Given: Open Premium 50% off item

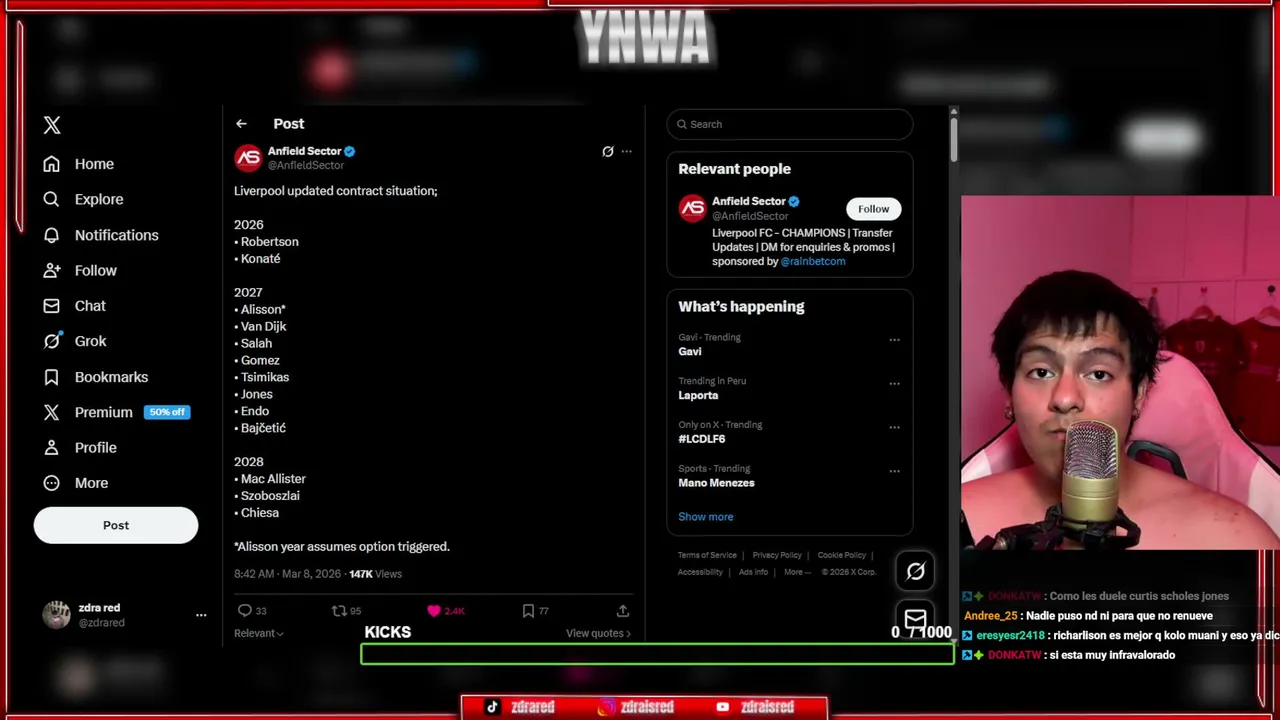Looking at the screenshot, I should (x=117, y=412).
